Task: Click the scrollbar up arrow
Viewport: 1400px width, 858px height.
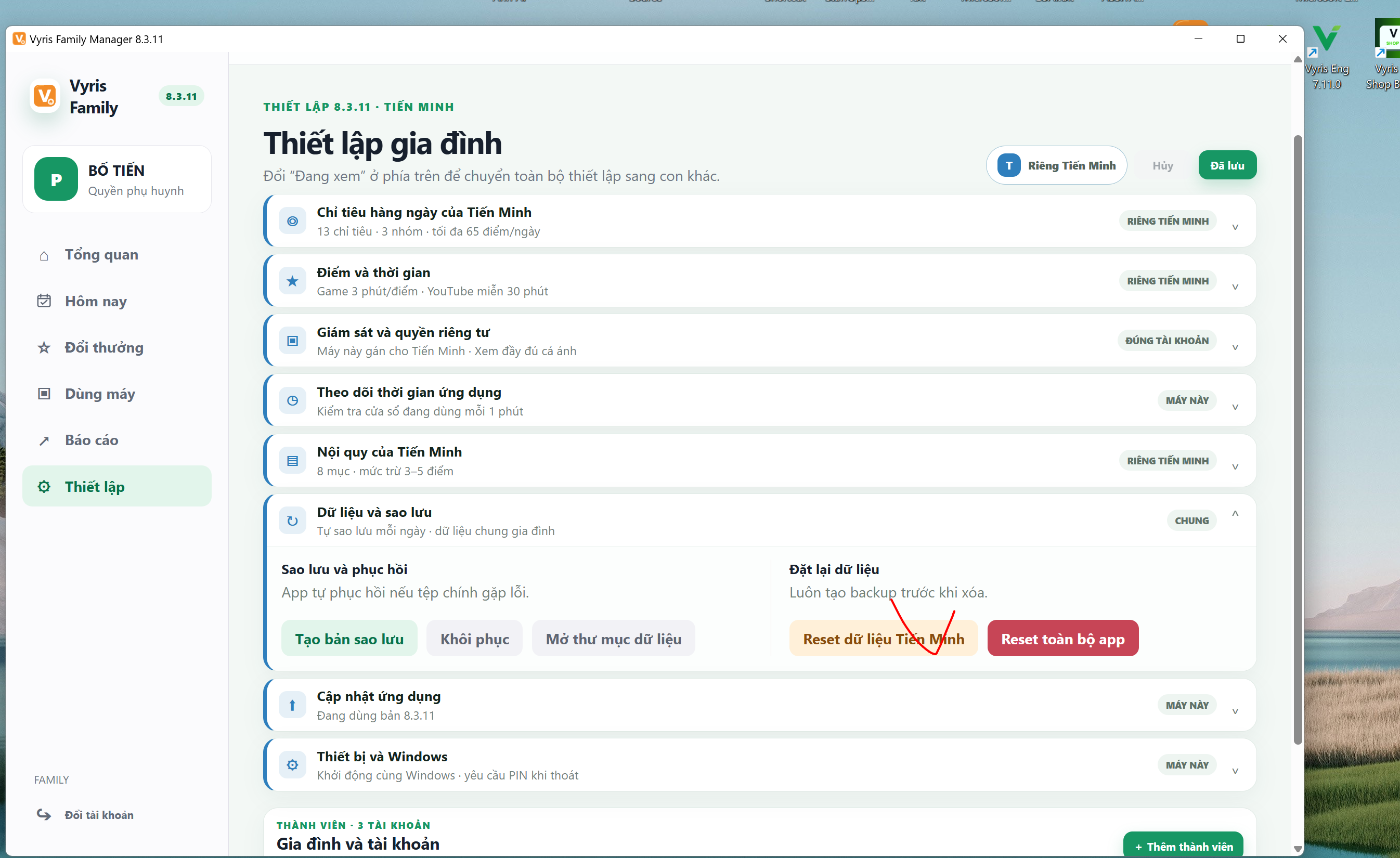Action: [x=1298, y=59]
